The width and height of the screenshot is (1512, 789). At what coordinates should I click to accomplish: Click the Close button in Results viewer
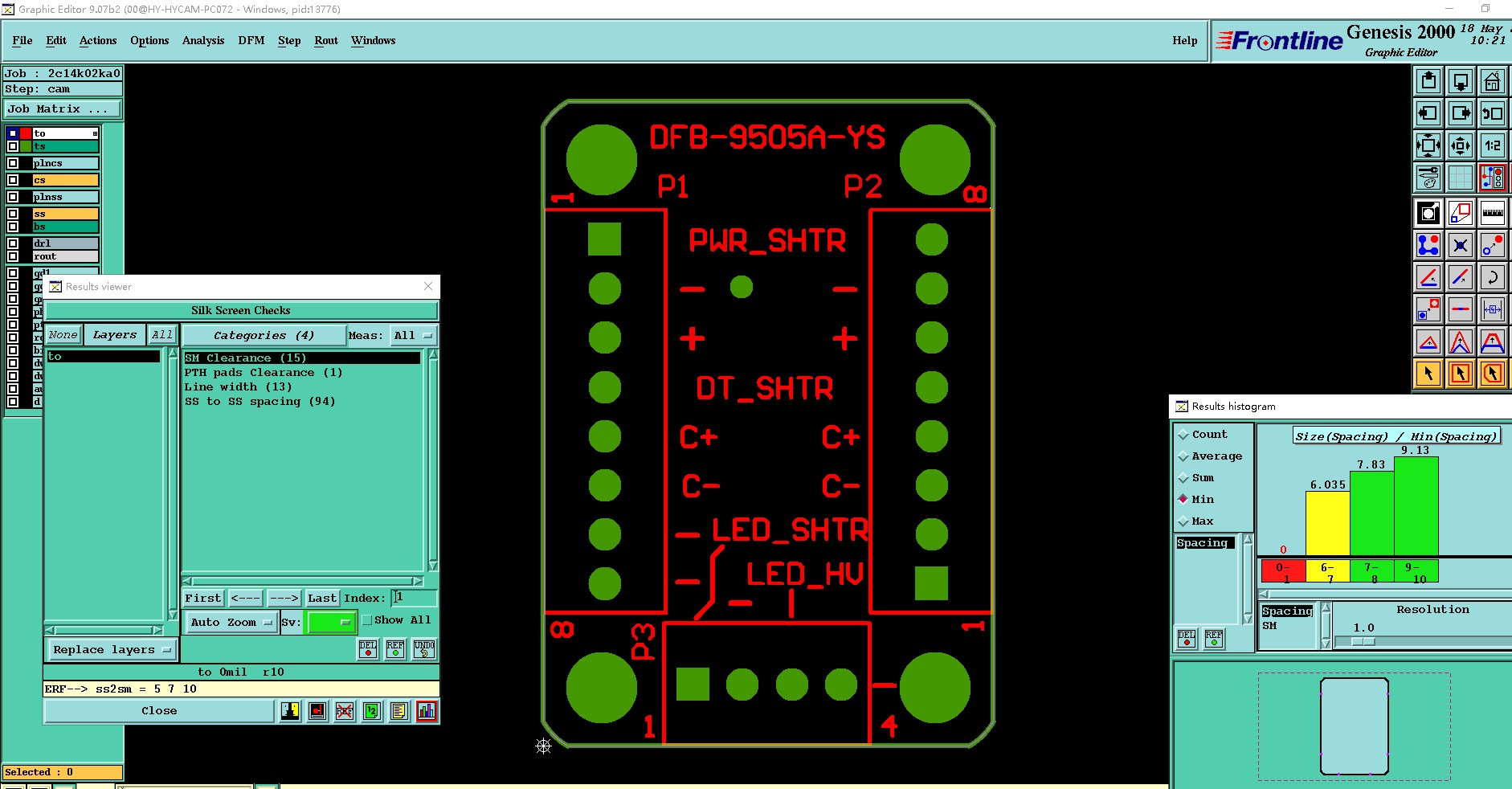click(x=159, y=711)
